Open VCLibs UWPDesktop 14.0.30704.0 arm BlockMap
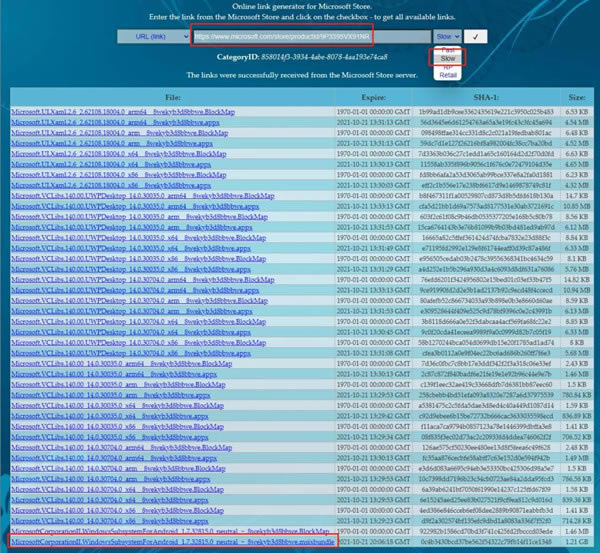Viewport: 600px width, 553px height. pos(139,301)
